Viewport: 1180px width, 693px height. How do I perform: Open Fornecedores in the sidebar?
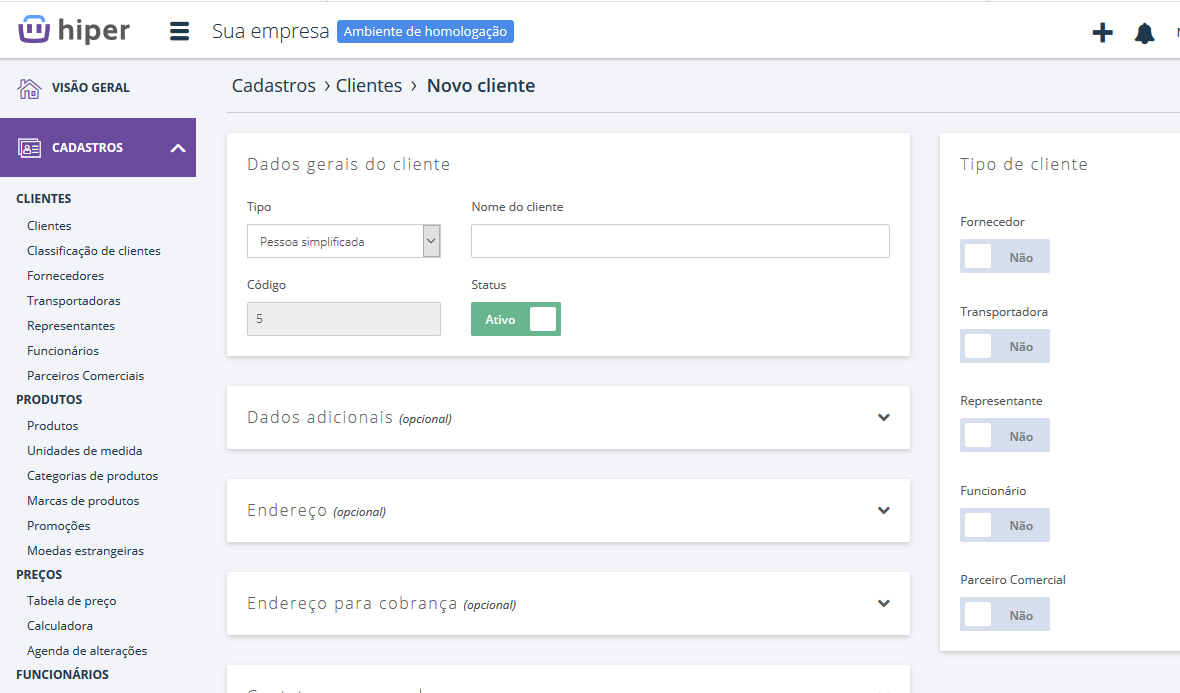point(65,276)
